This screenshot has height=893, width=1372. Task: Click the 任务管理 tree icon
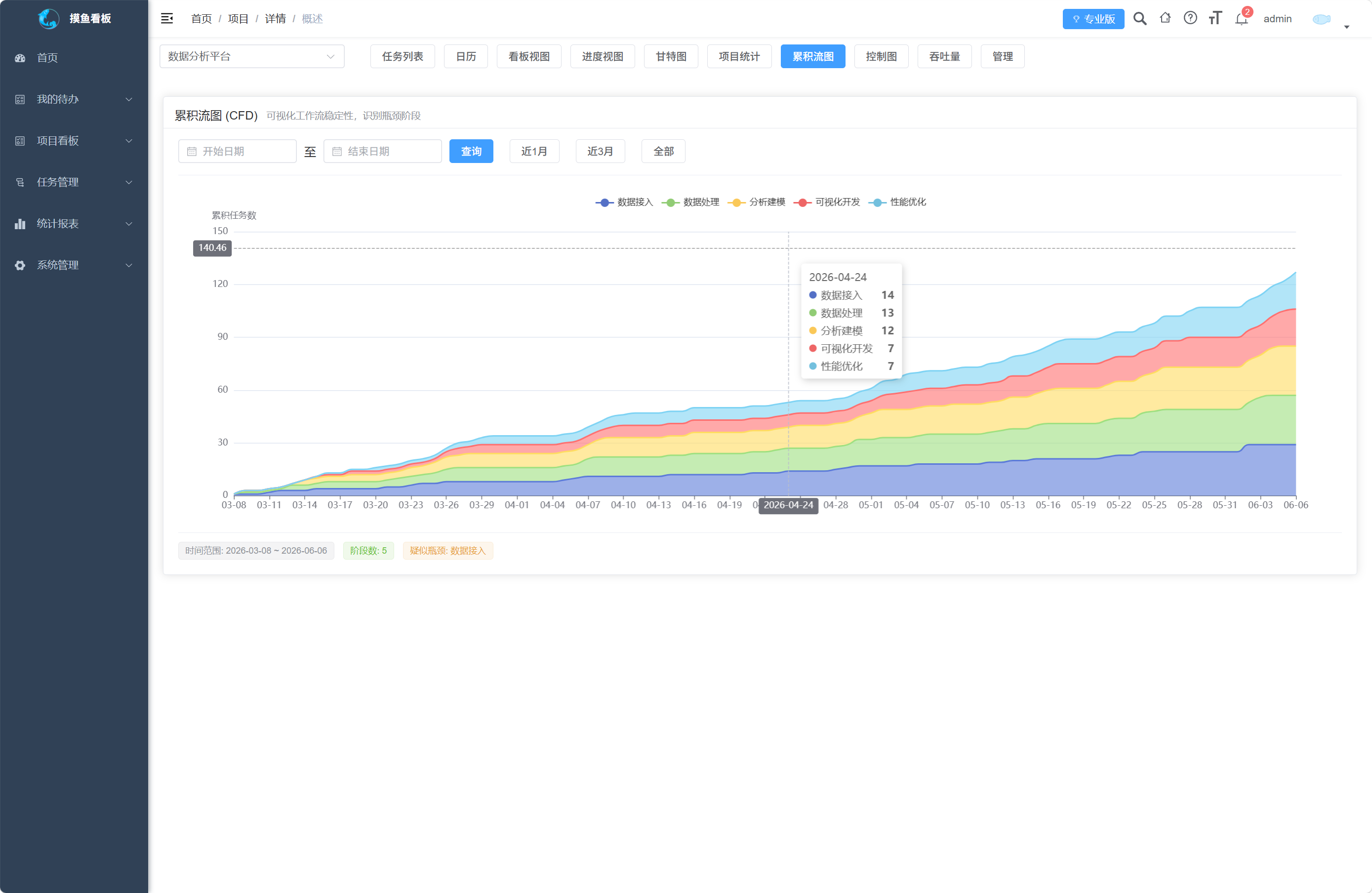20,182
